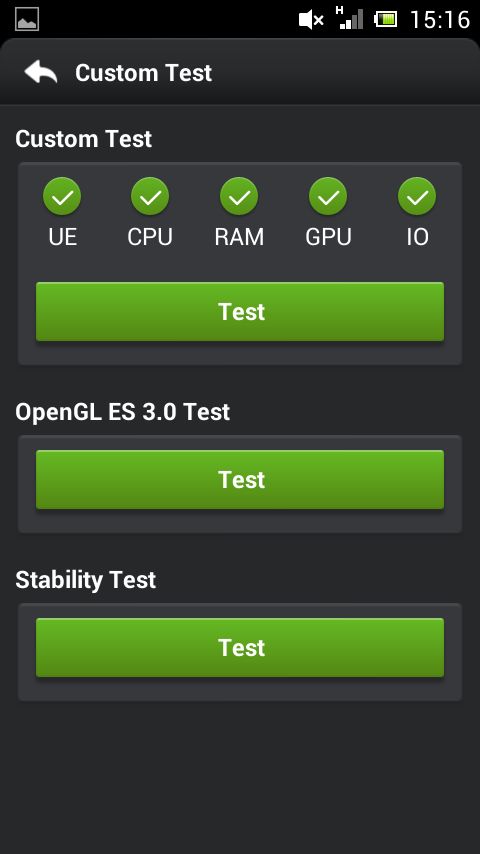Select the Custom Test title in header

tap(143, 73)
